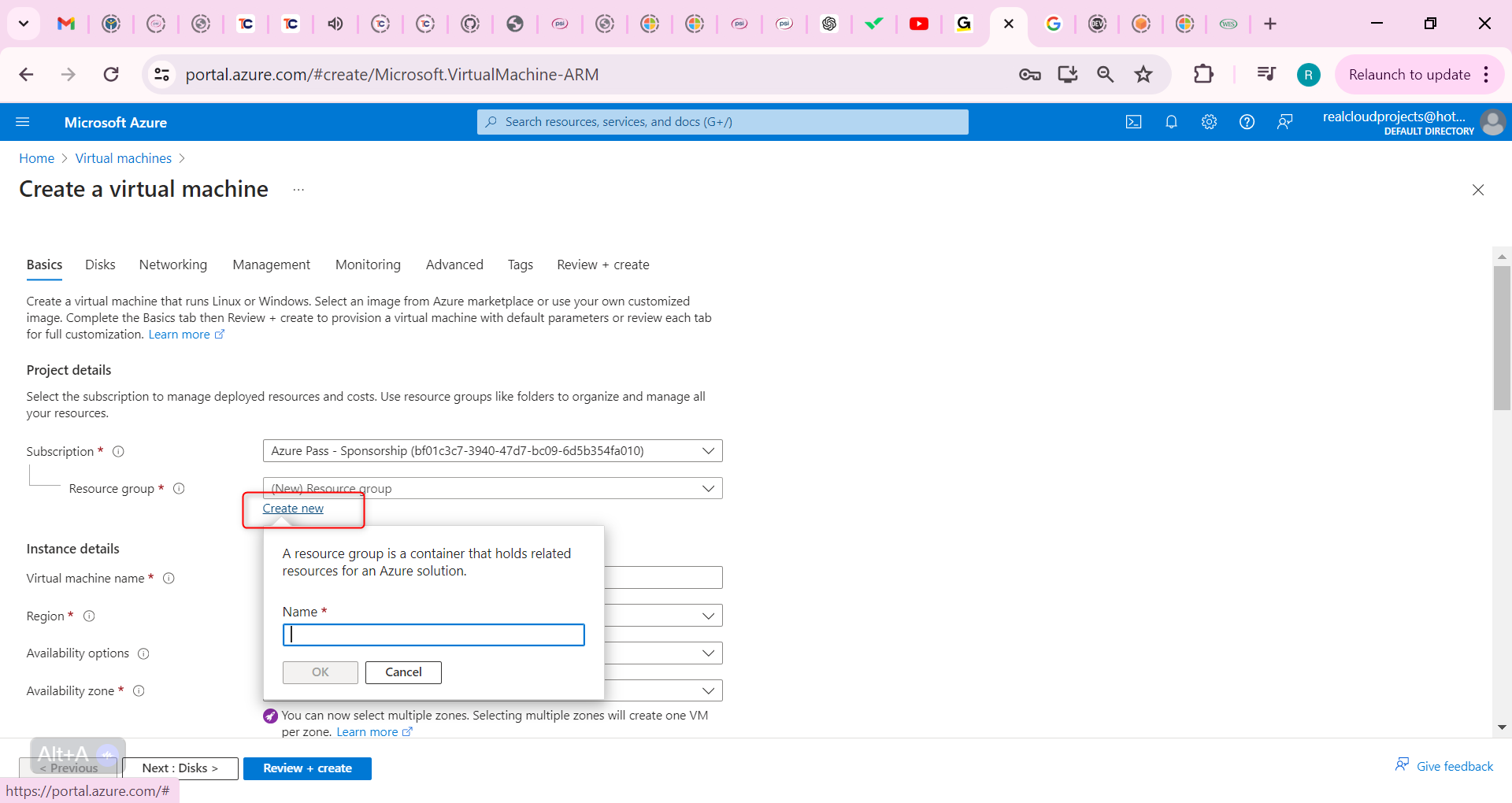The height and width of the screenshot is (803, 1512).
Task: Navigate to Home breadcrumb
Action: point(37,158)
